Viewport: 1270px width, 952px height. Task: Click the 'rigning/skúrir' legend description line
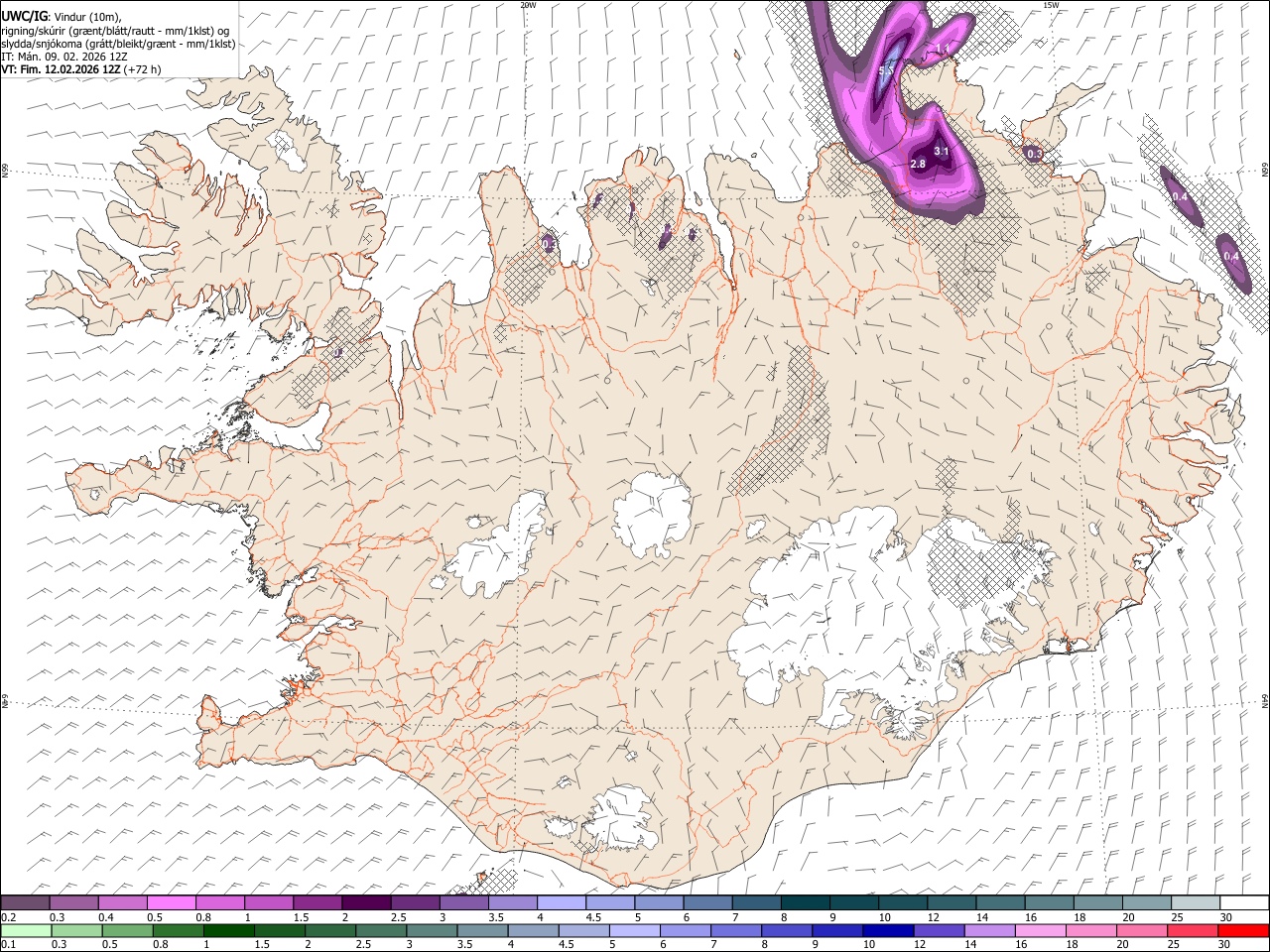coord(116,30)
